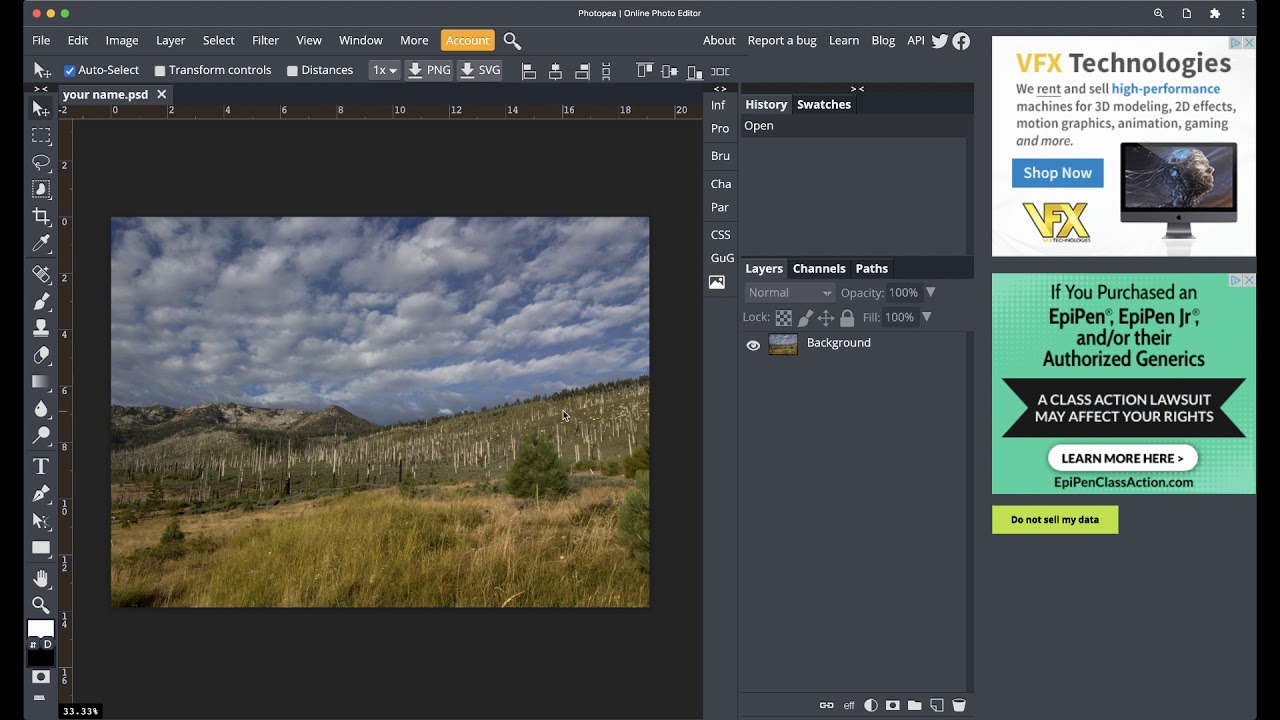Align left edges button

(x=529, y=71)
